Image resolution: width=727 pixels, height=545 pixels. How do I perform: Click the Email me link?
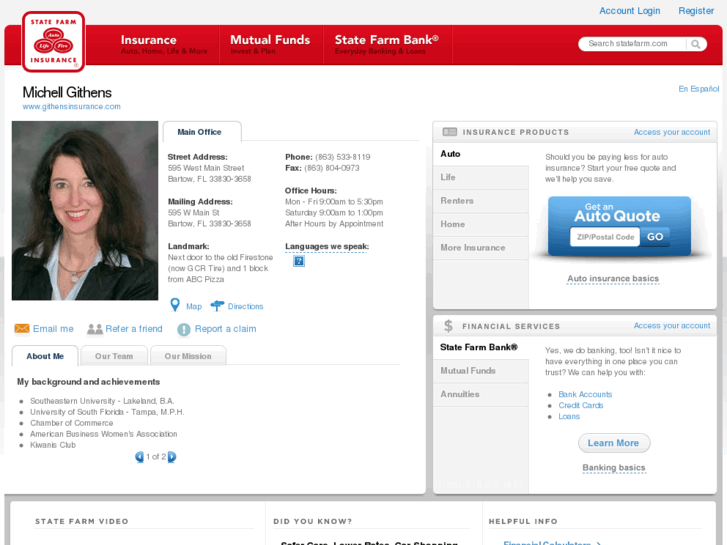click(x=53, y=329)
